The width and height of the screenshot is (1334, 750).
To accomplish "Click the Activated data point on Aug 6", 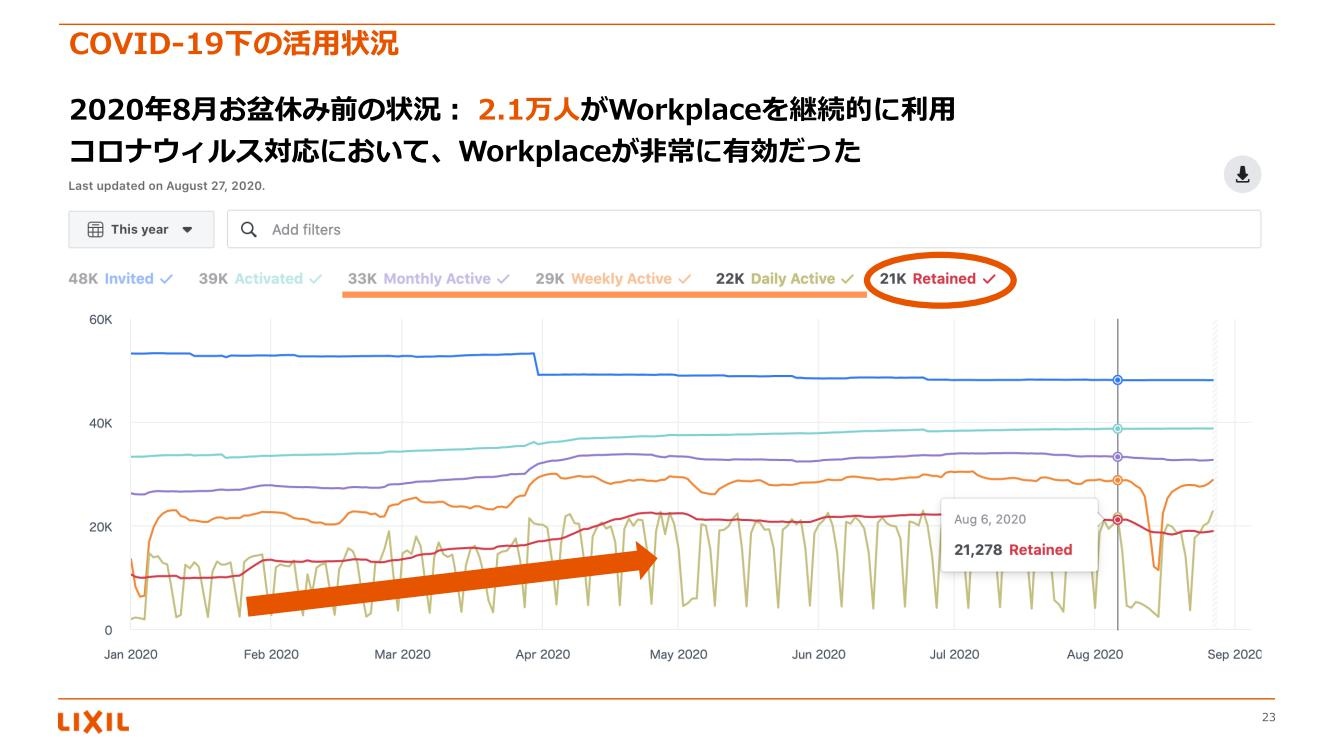I will pos(1117,429).
